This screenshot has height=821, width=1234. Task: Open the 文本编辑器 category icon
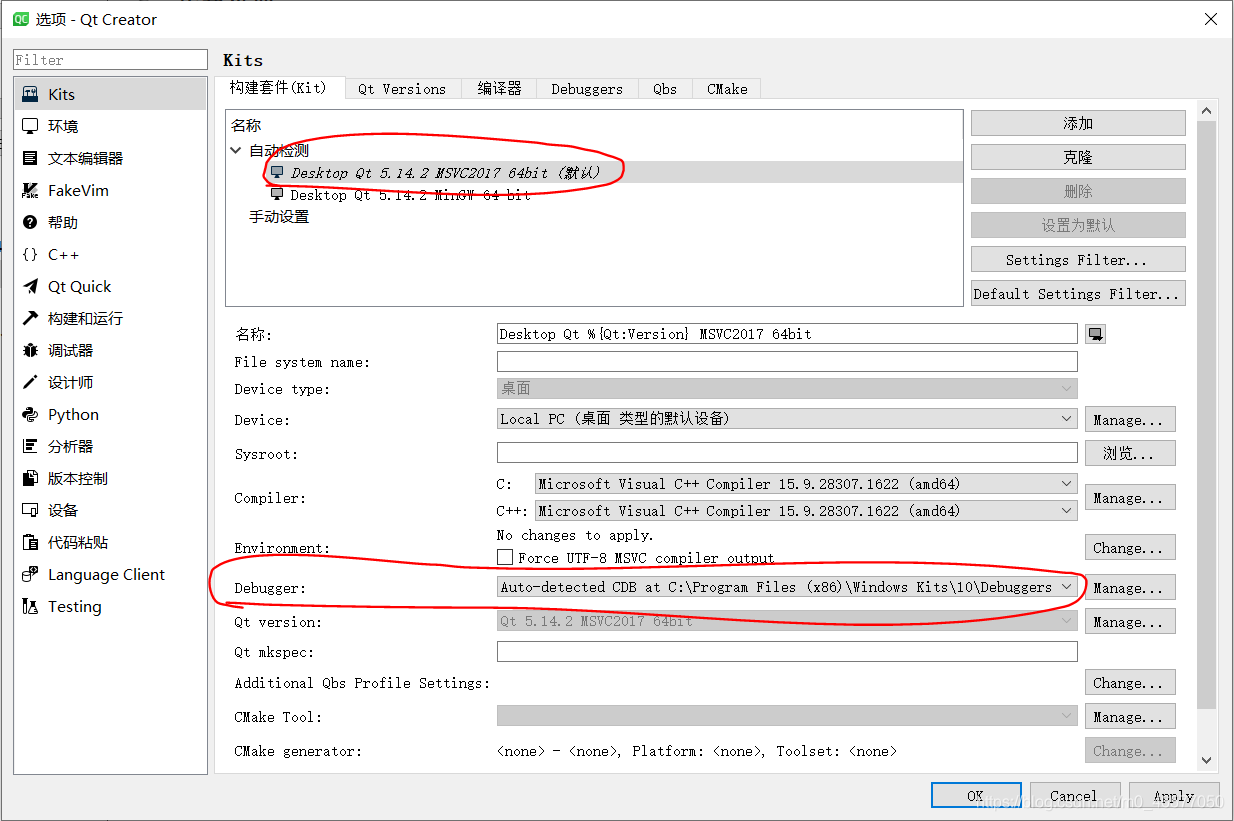point(30,158)
